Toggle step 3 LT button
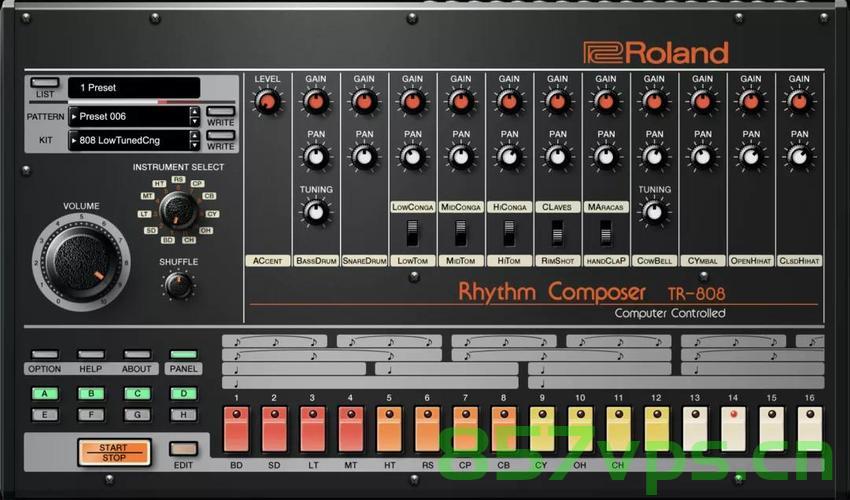 click(x=313, y=429)
